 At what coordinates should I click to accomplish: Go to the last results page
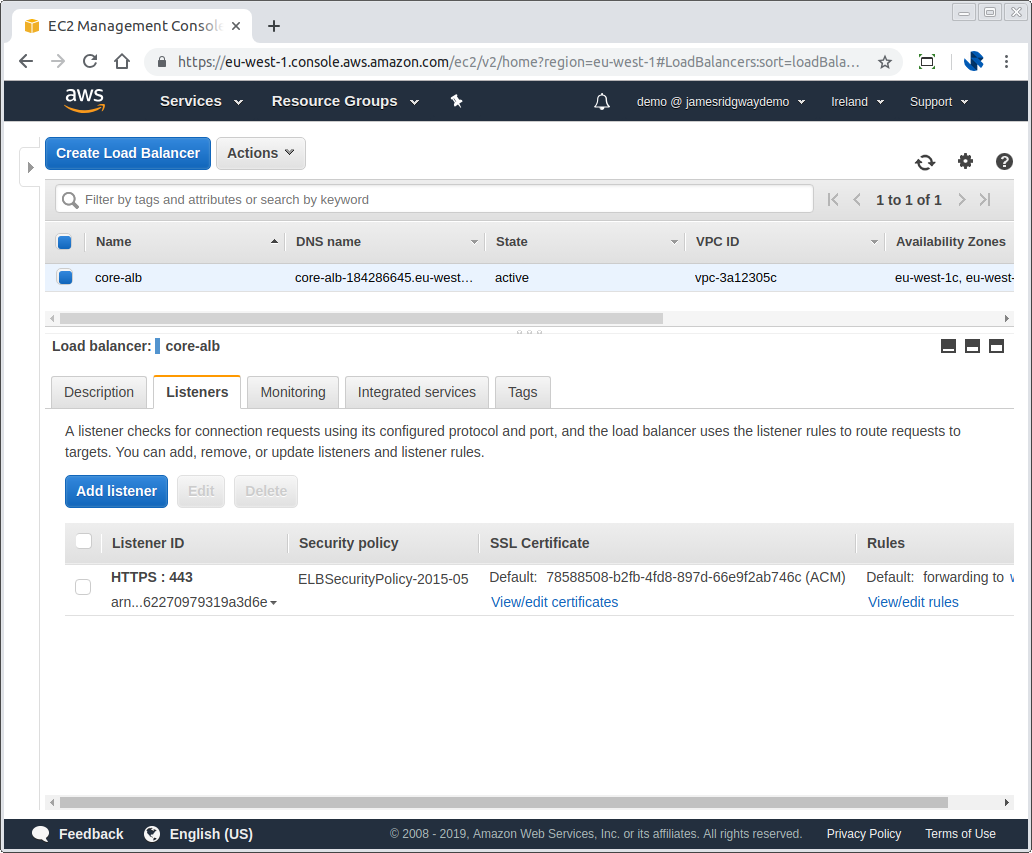coord(985,199)
